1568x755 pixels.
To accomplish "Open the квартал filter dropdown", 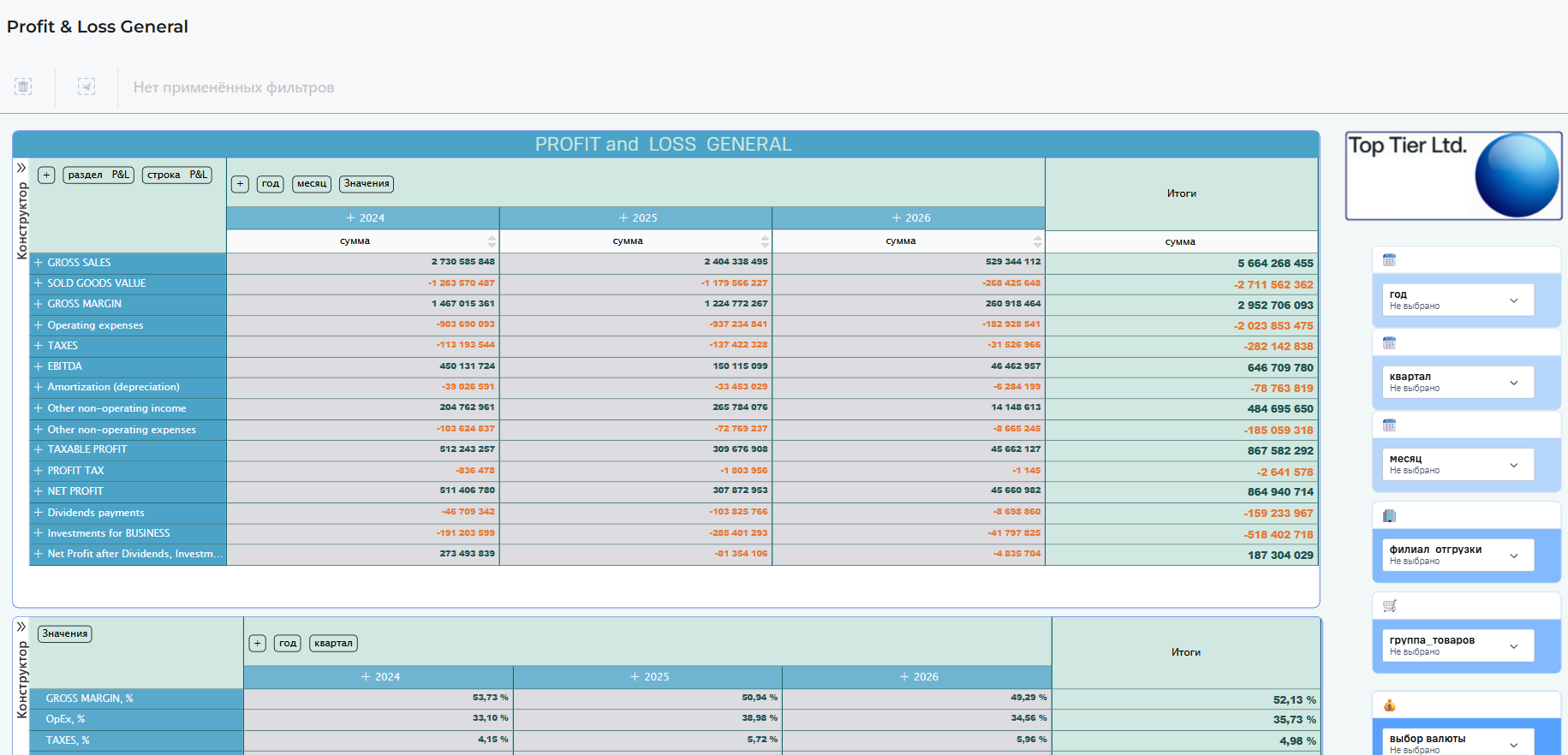I will click(x=1458, y=382).
